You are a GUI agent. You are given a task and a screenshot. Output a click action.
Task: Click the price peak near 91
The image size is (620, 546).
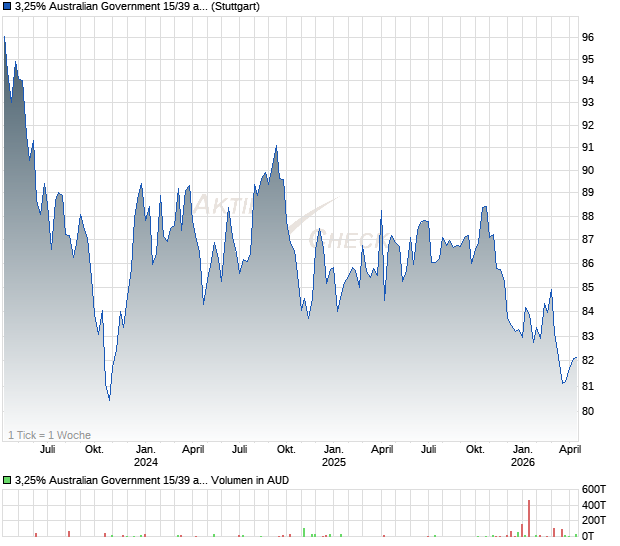click(276, 147)
